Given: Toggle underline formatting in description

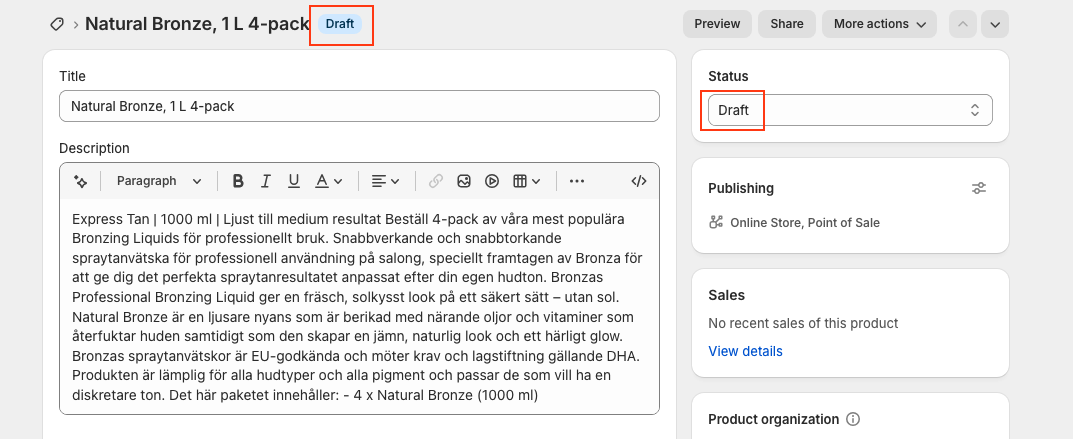Looking at the screenshot, I should 294,181.
